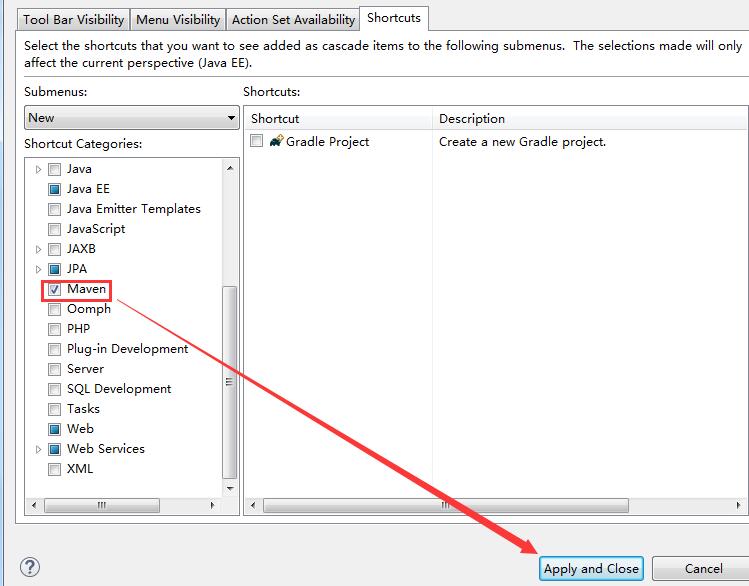Expand the Web Services tree node
This screenshot has height=586, width=749.
point(39,449)
